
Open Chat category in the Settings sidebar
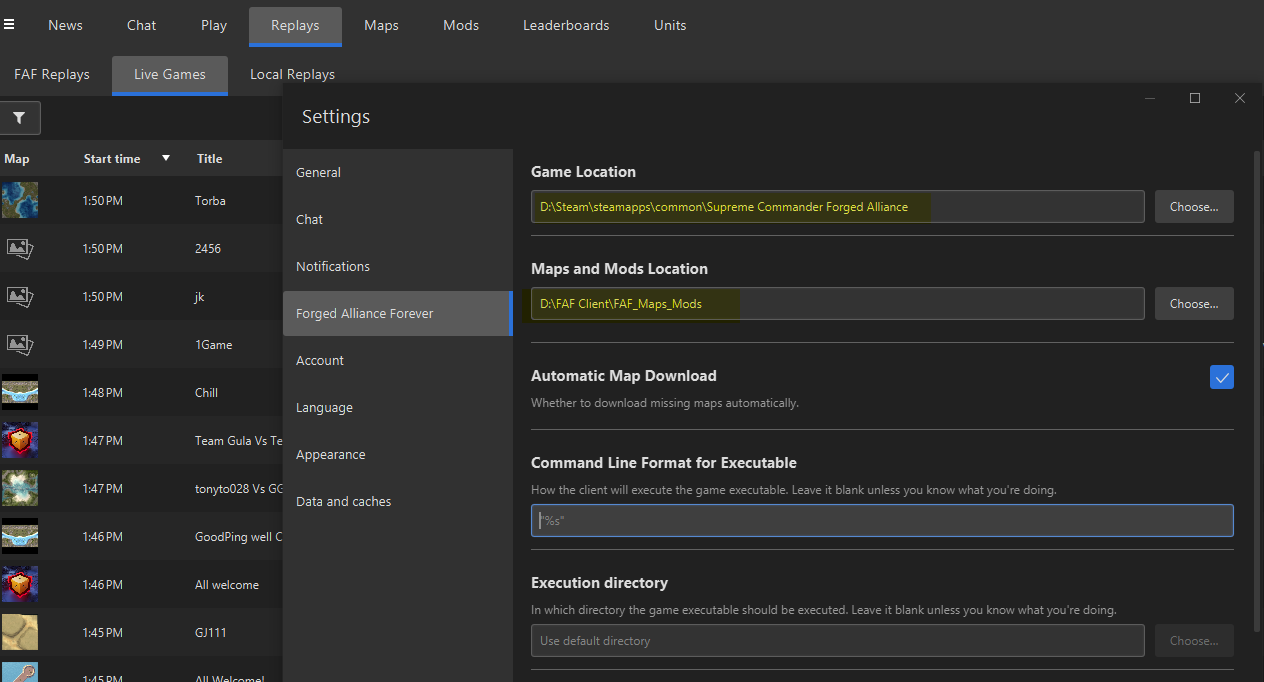(398, 219)
